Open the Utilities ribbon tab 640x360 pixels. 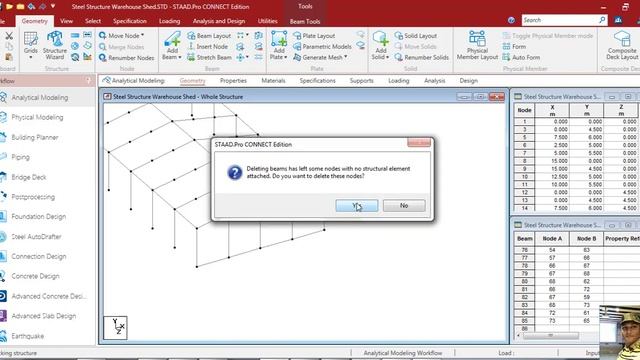(x=268, y=21)
